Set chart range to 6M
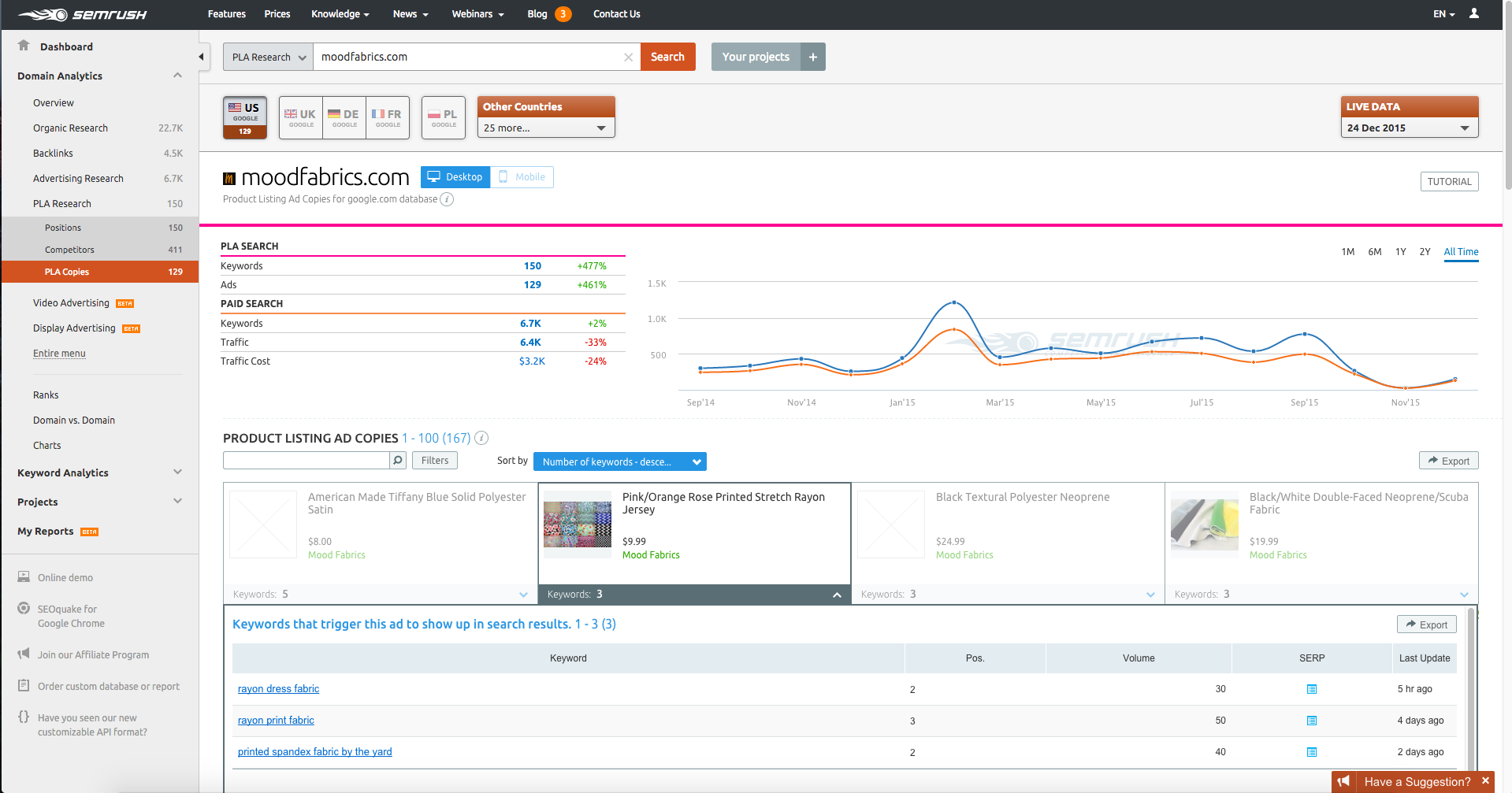Screen dimensions: 1512x793 pos(1375,252)
